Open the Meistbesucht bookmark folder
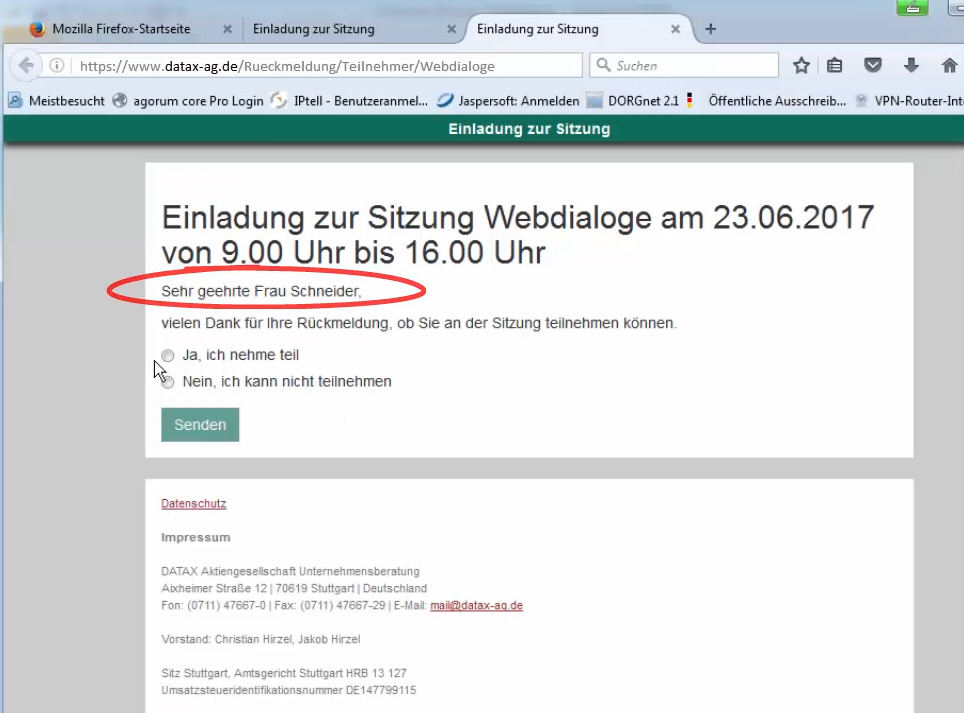This screenshot has height=713, width=964. pyautogui.click(x=57, y=101)
